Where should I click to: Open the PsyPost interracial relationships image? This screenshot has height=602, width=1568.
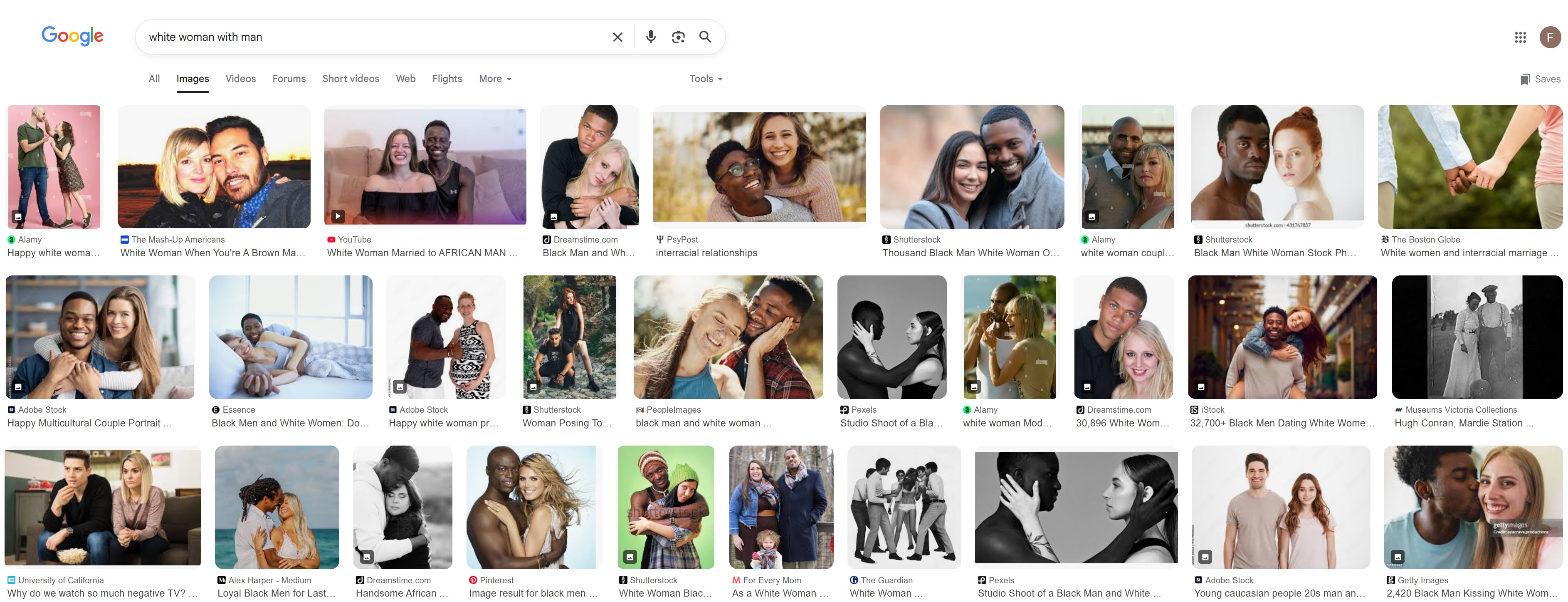point(759,167)
